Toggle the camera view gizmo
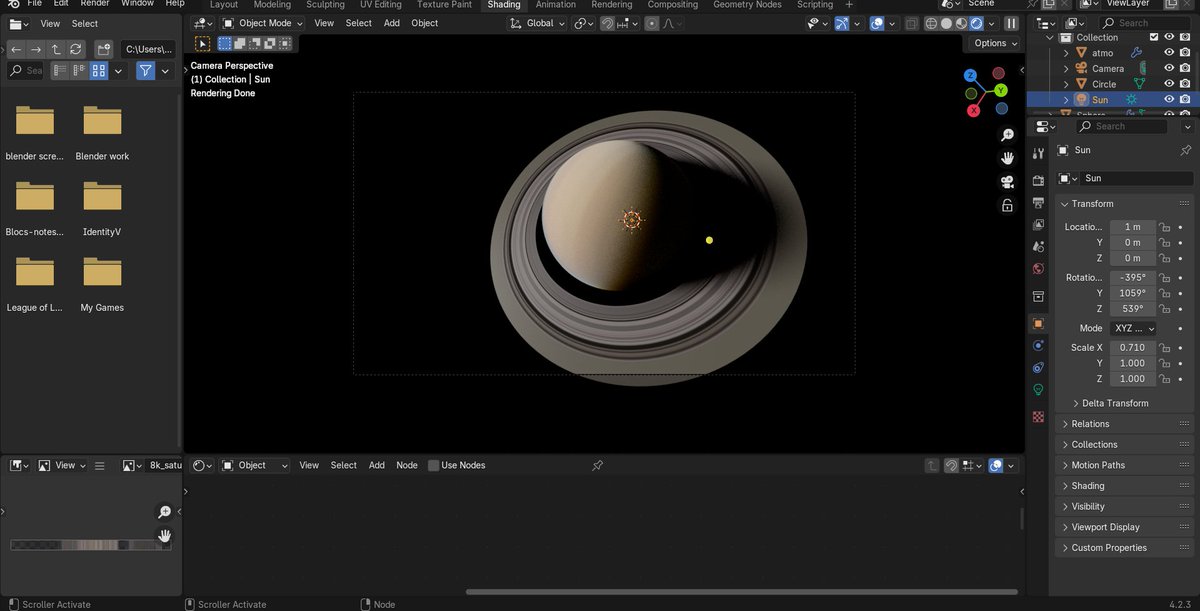The height and width of the screenshot is (611, 1200). (x=1007, y=182)
